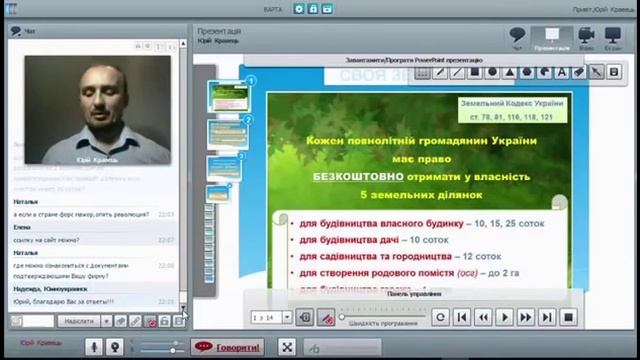
Task: Click the phone-shaped button beside slide selector
Action: point(304,317)
